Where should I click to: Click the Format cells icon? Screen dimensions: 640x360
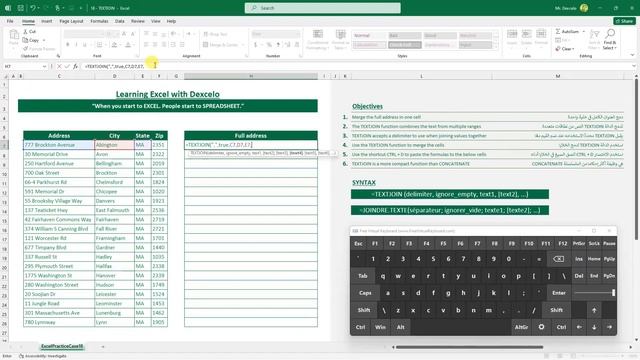541,34
